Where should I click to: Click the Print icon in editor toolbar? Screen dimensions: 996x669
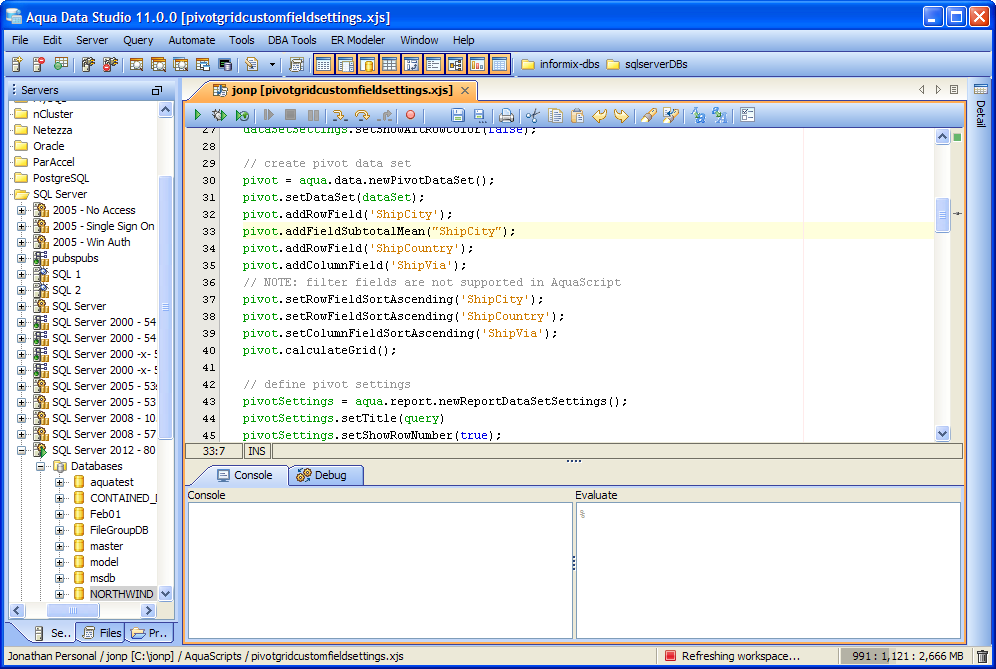pos(507,116)
